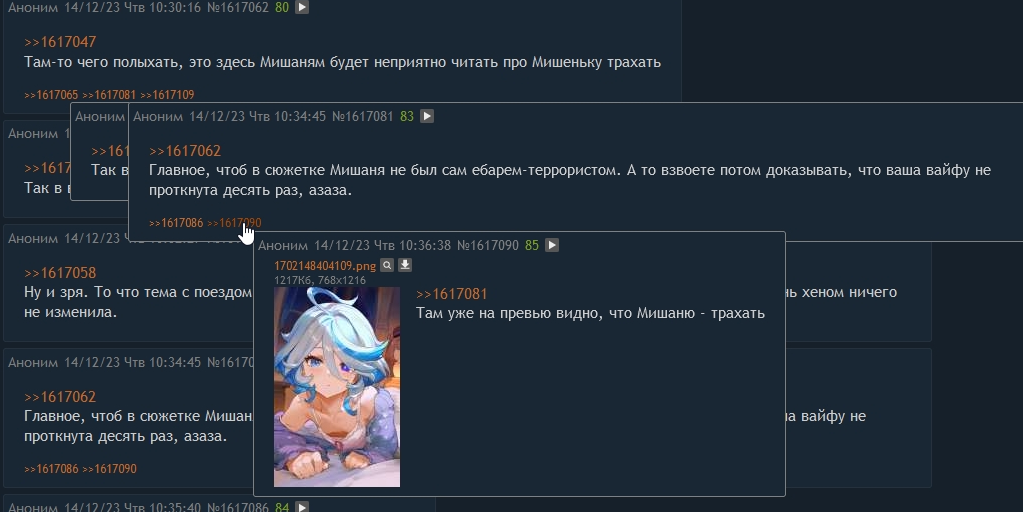Follow the >>1617047 quote link in the top post
Viewport: 1023px width, 512px height.
60,42
